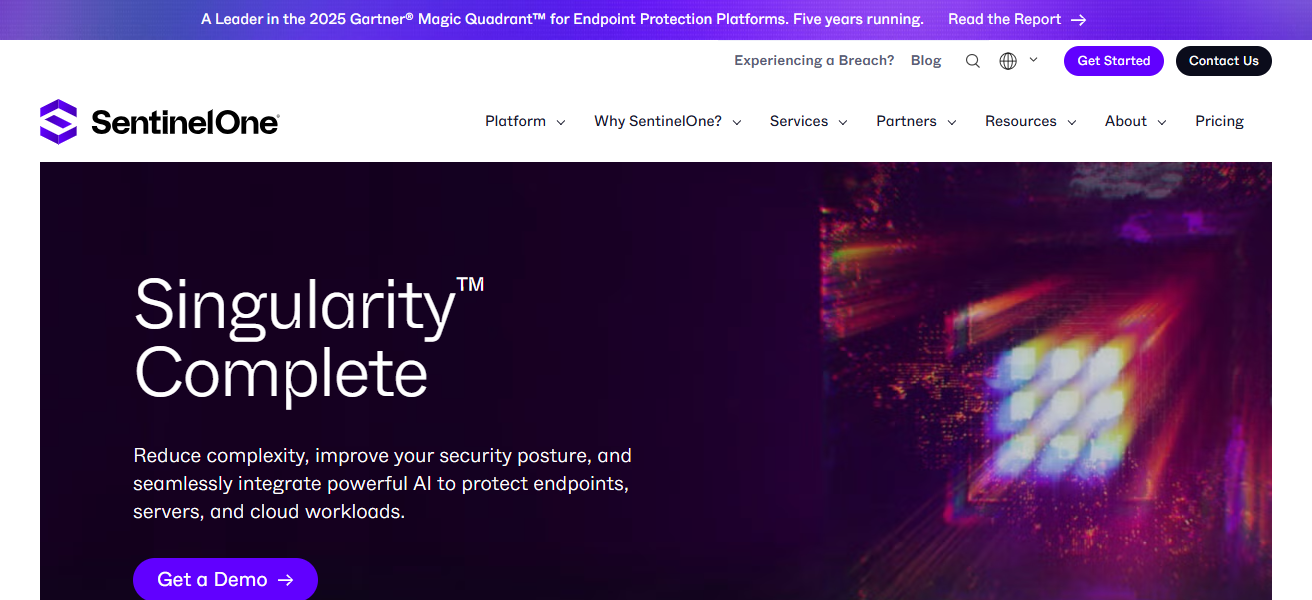This screenshot has width=1312, height=600.
Task: Expand the Services dropdown arrow
Action: 843,122
